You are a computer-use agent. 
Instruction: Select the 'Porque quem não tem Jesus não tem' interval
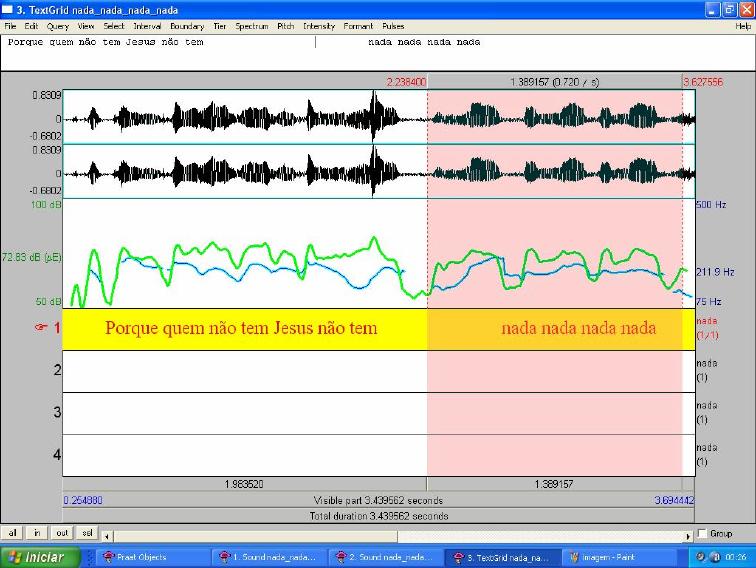pos(245,329)
